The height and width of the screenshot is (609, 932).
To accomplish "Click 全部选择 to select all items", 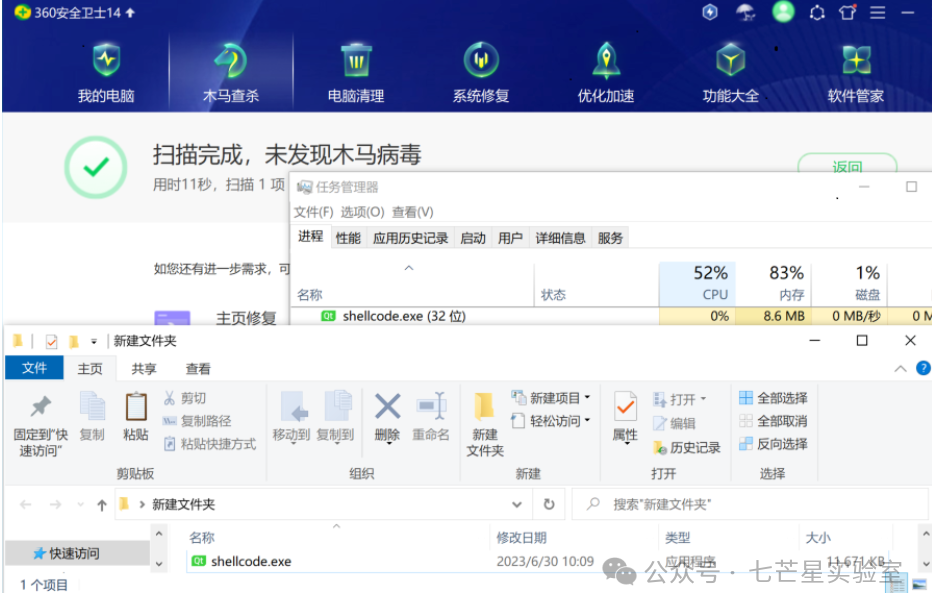I will (773, 398).
